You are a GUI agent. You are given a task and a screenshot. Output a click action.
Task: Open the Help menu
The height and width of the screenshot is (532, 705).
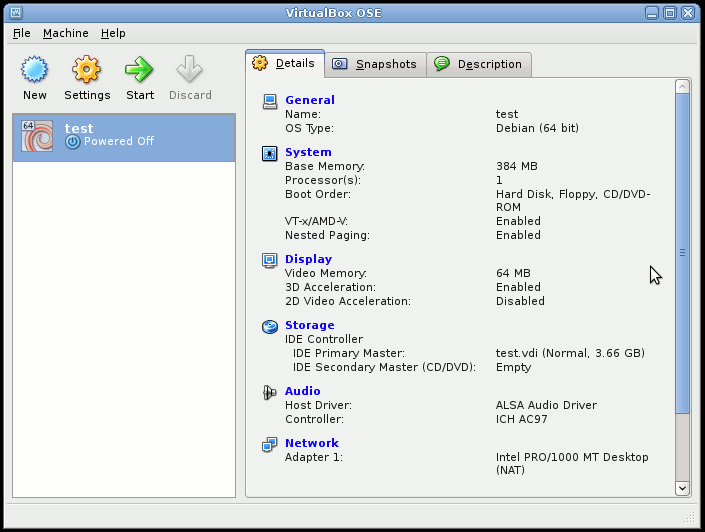coord(113,33)
